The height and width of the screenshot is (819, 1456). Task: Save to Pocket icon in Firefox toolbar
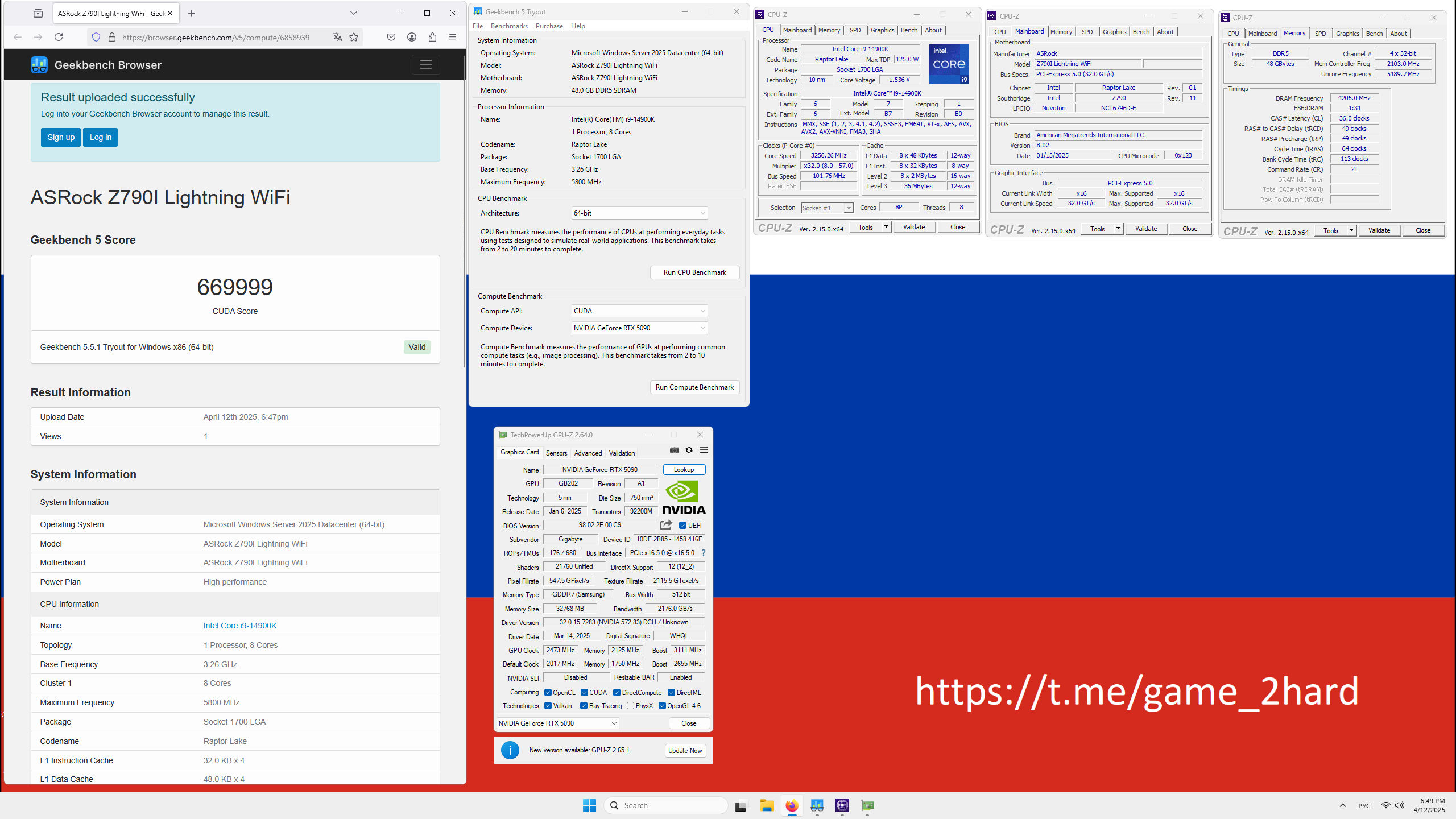pyautogui.click(x=391, y=37)
